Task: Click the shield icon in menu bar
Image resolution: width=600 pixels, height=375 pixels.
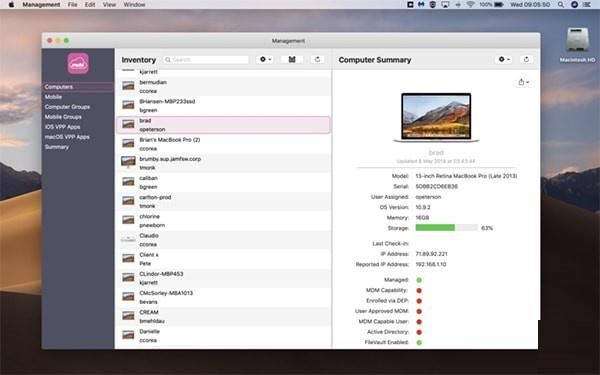Action: [433, 5]
